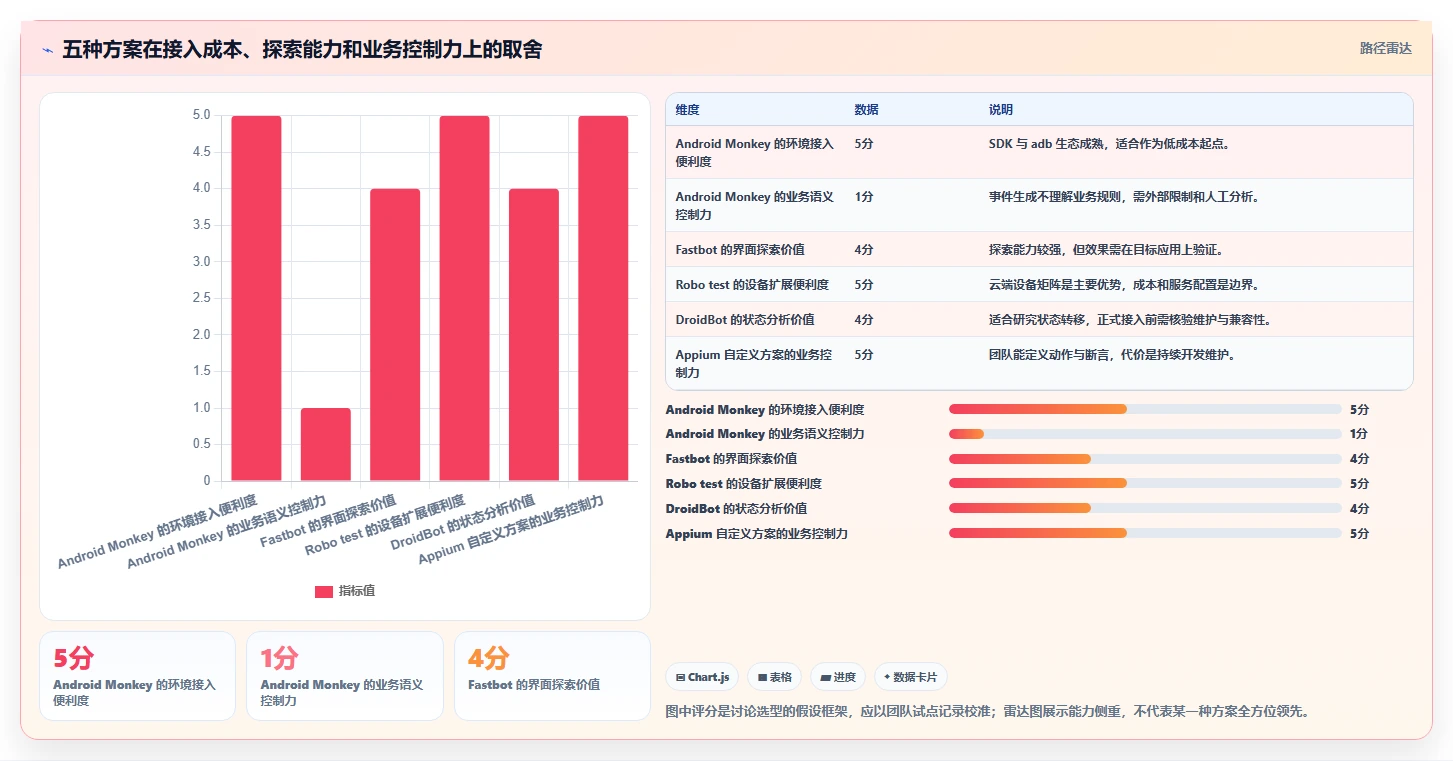Open the 5分 Android Monkey 环境接入便利度 card

pyautogui.click(x=137, y=676)
